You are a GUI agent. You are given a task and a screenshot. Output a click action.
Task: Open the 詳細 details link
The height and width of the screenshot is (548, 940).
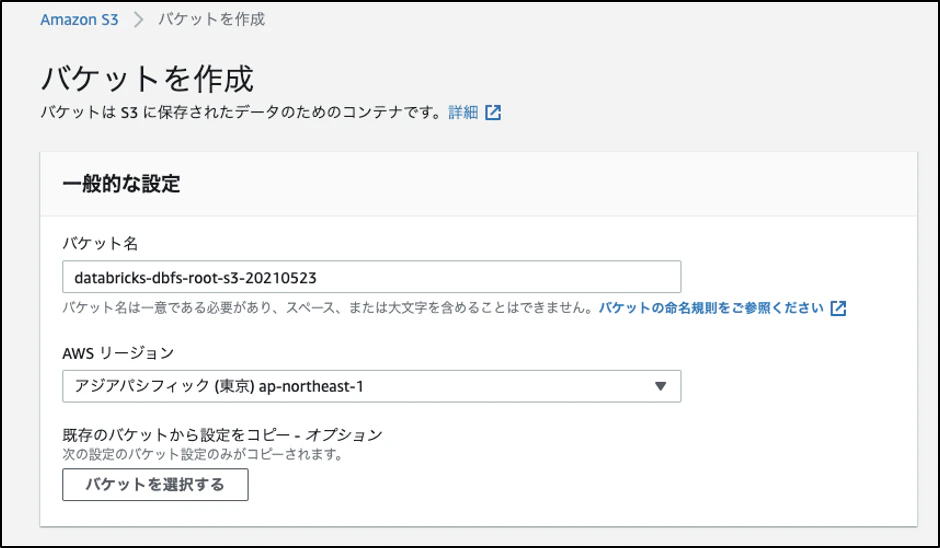point(463,112)
